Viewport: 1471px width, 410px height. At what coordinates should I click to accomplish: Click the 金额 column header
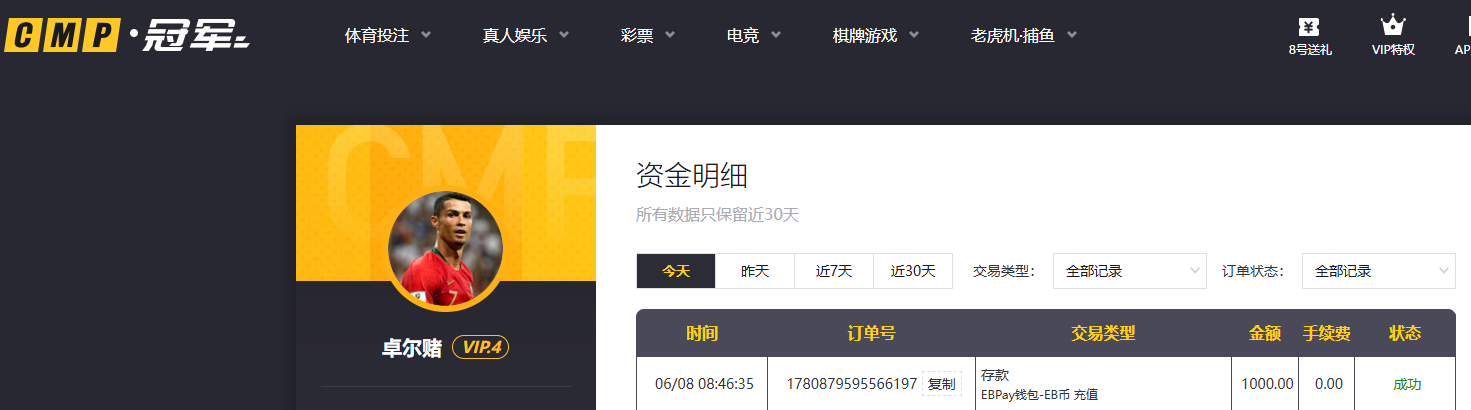pyautogui.click(x=1265, y=334)
